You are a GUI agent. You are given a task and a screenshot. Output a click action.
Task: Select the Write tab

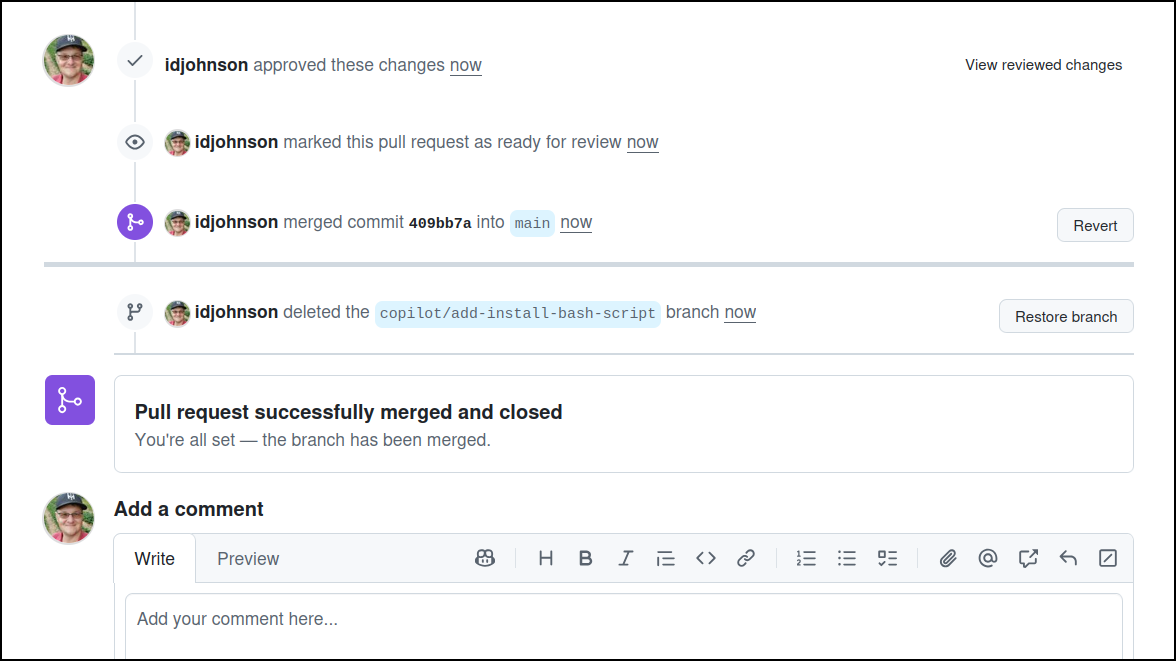tap(154, 559)
